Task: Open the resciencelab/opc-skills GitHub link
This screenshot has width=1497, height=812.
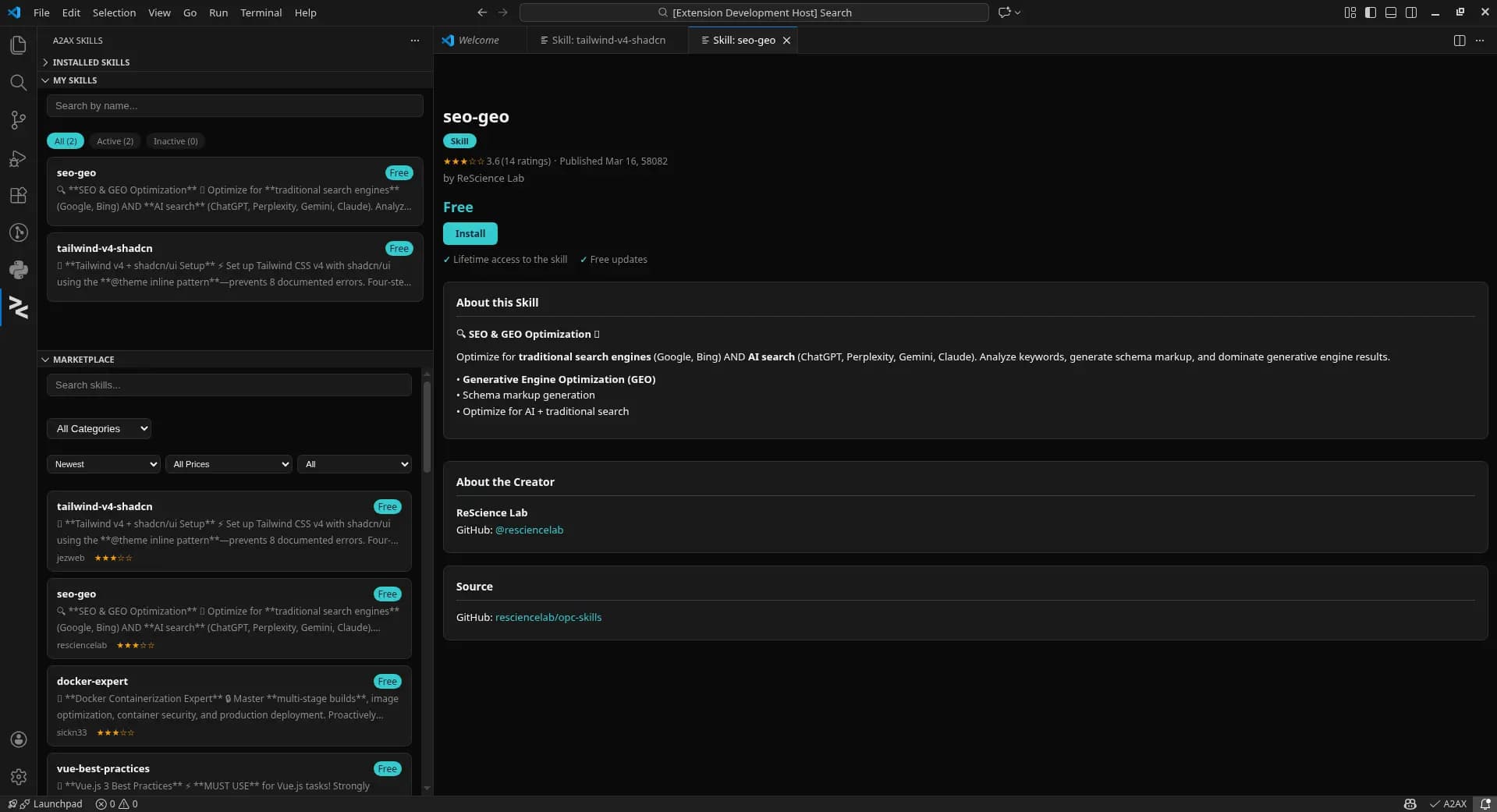Action: tap(548, 616)
